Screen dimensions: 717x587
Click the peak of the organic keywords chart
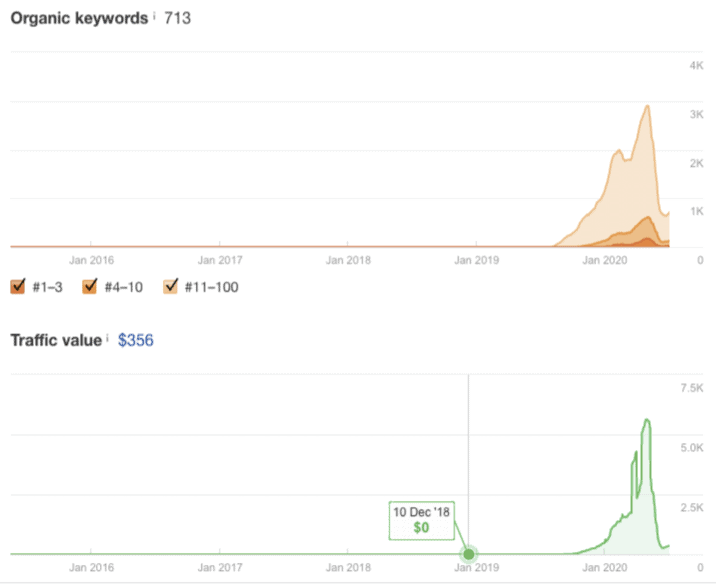click(647, 106)
